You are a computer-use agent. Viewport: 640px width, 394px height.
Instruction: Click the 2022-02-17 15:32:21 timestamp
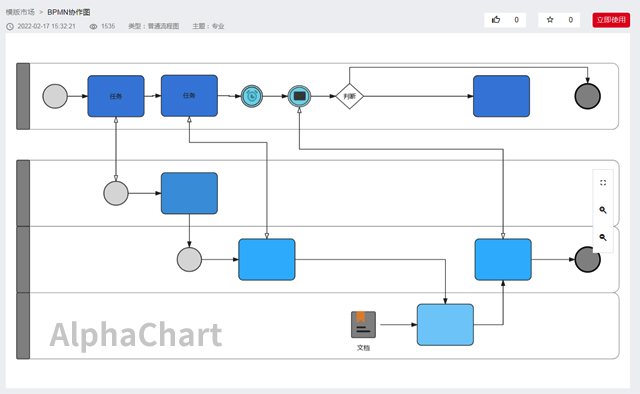47,26
